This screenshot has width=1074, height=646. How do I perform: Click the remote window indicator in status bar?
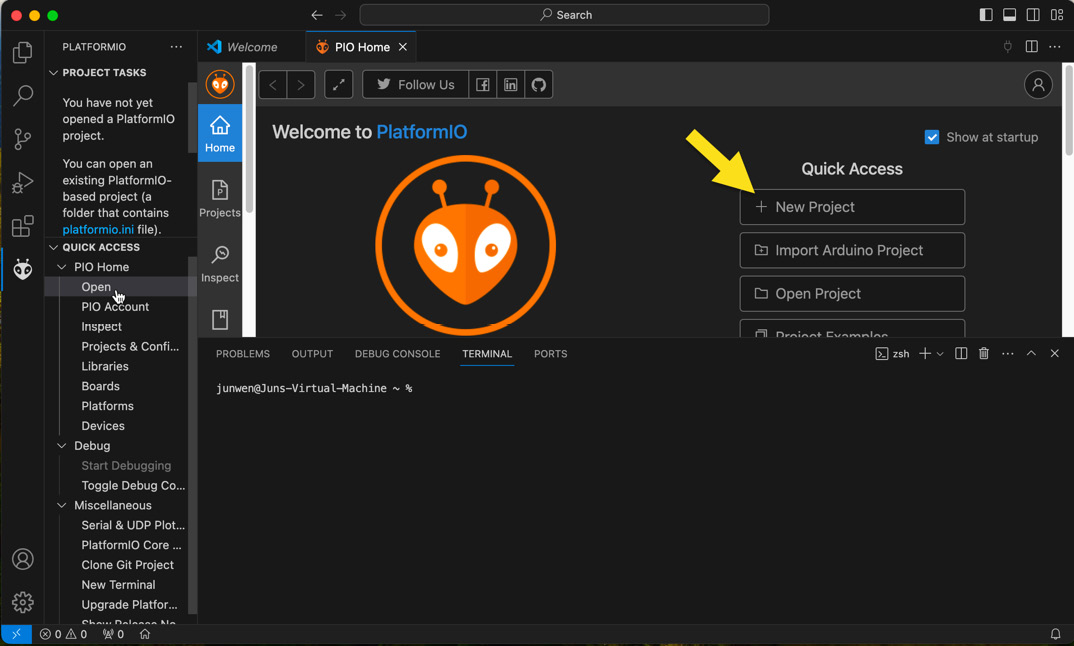(16, 634)
